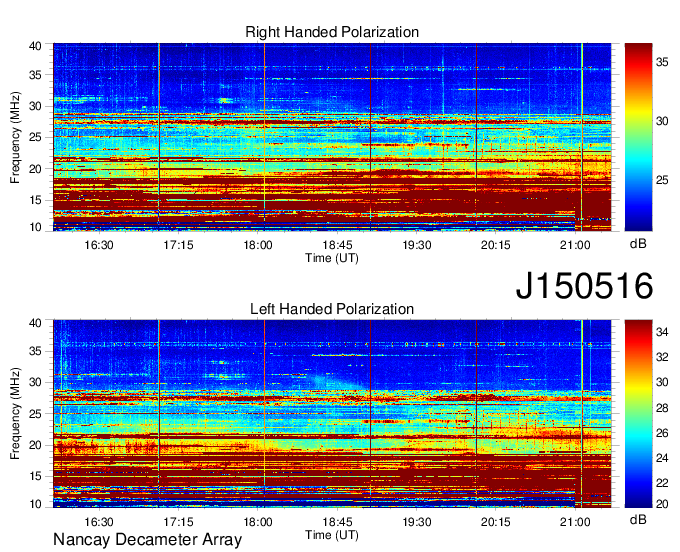Click the 34 value on lower colorbar
This screenshot has width=680, height=552.
point(662,333)
